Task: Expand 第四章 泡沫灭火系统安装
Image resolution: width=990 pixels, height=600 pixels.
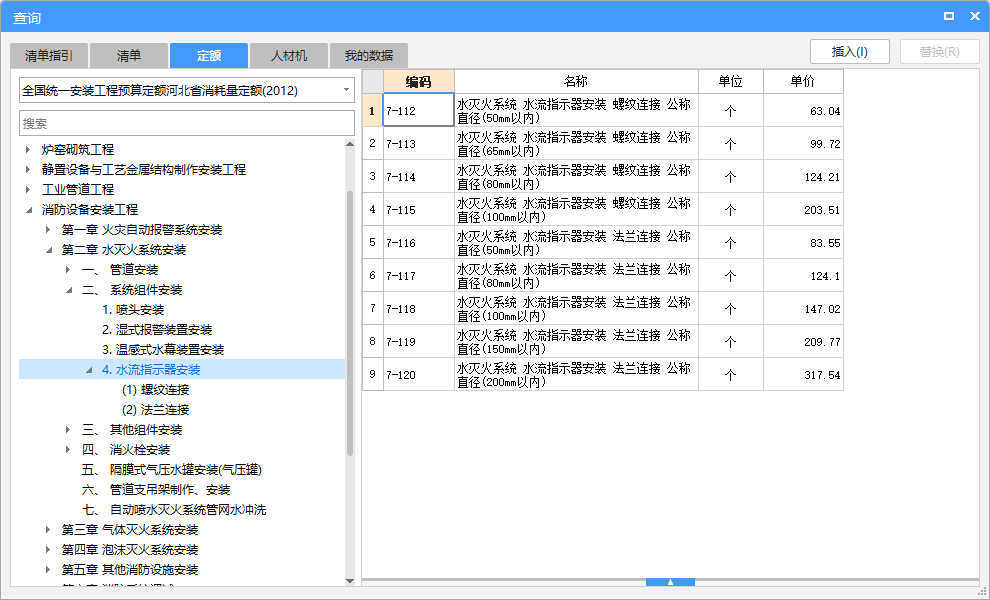Action: pyautogui.click(x=48, y=550)
